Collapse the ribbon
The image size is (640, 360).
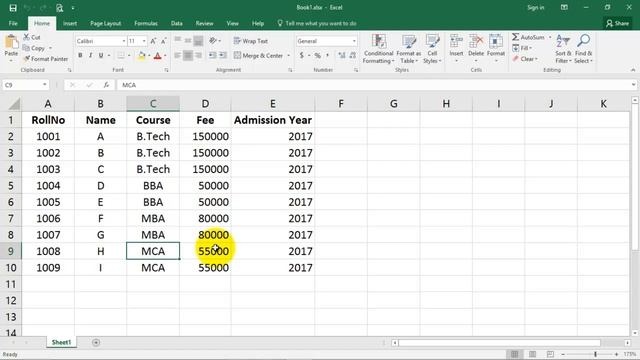click(x=633, y=70)
